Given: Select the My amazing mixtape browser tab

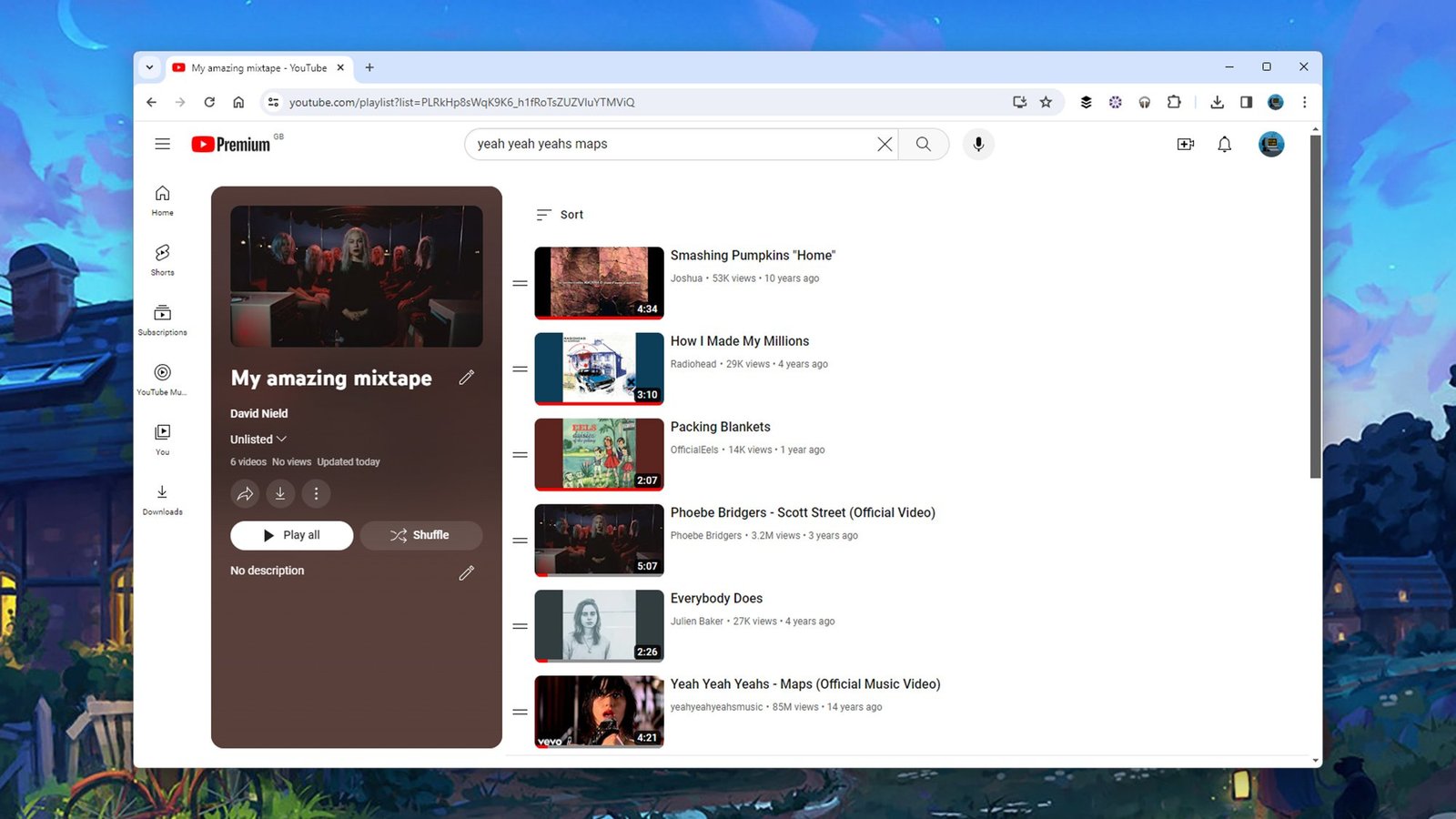Looking at the screenshot, I should tap(258, 67).
